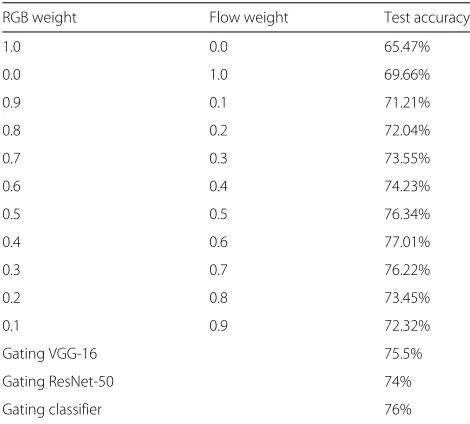Click the Flow weight column header
470x424 pixels.
pos(249,18)
